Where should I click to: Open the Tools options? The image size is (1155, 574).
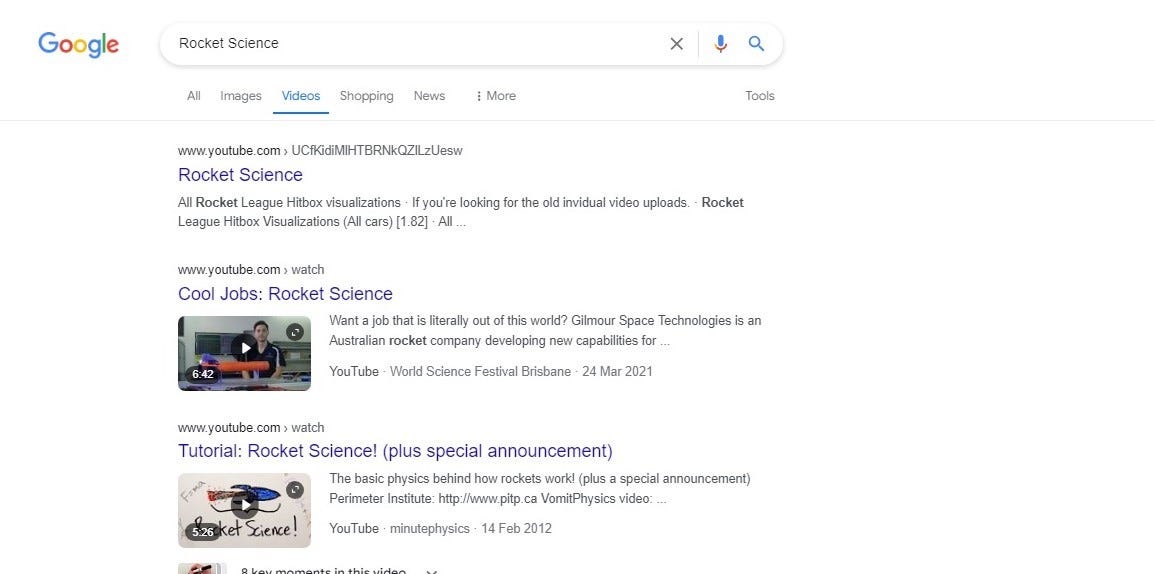759,96
